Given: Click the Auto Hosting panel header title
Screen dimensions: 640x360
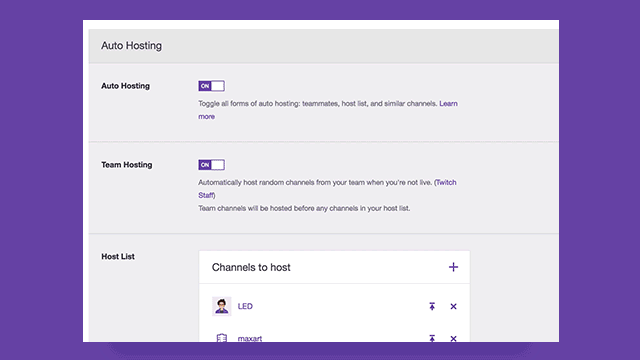Looking at the screenshot, I should 131,46.
